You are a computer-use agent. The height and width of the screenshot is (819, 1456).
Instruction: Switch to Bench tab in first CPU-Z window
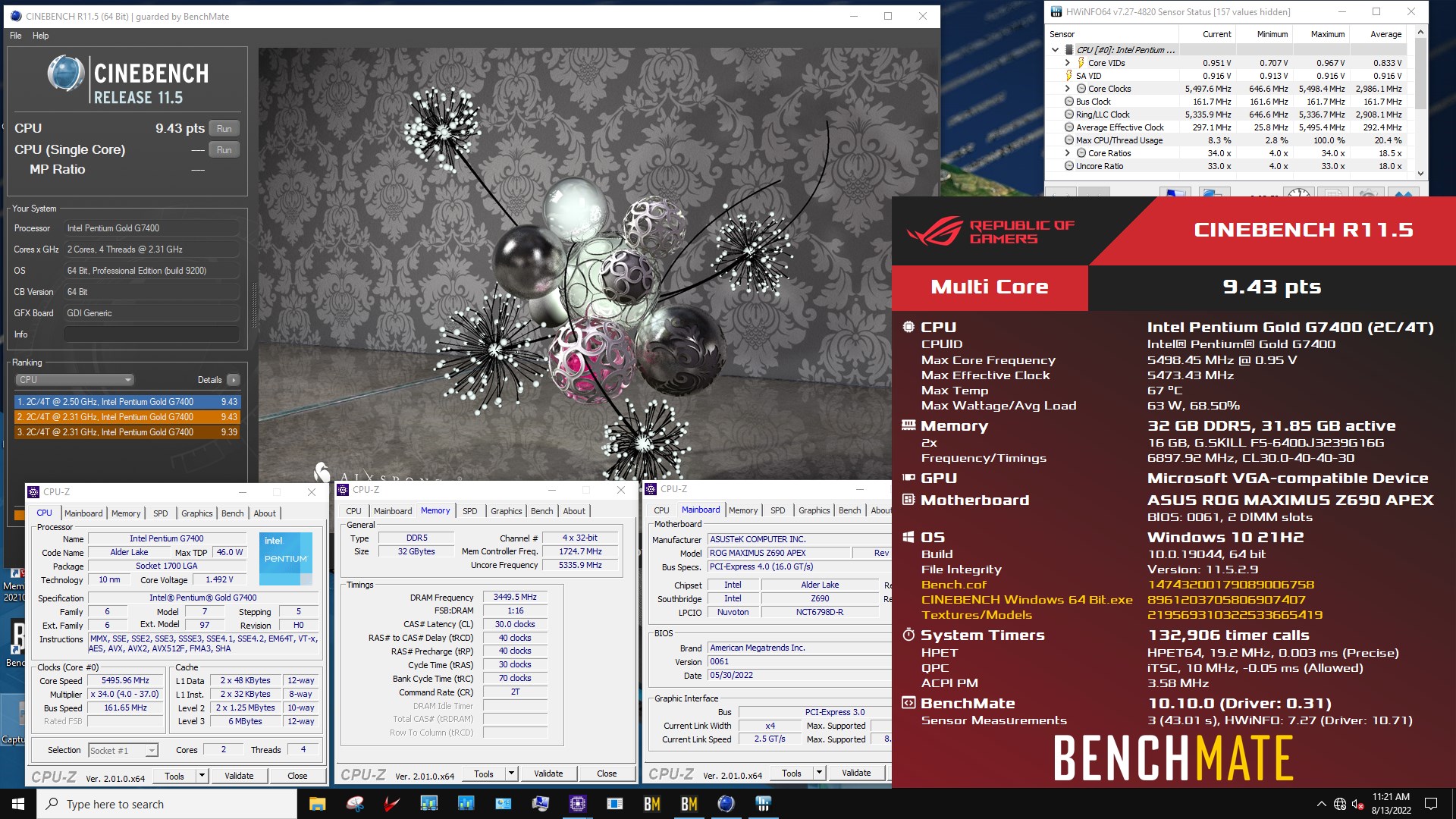(232, 513)
